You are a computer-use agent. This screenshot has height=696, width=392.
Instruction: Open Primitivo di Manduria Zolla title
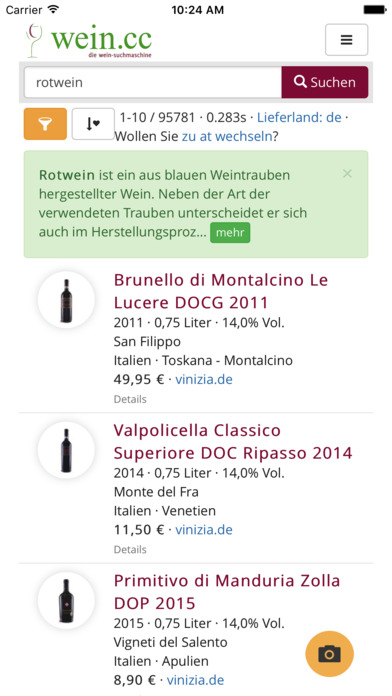(x=227, y=592)
